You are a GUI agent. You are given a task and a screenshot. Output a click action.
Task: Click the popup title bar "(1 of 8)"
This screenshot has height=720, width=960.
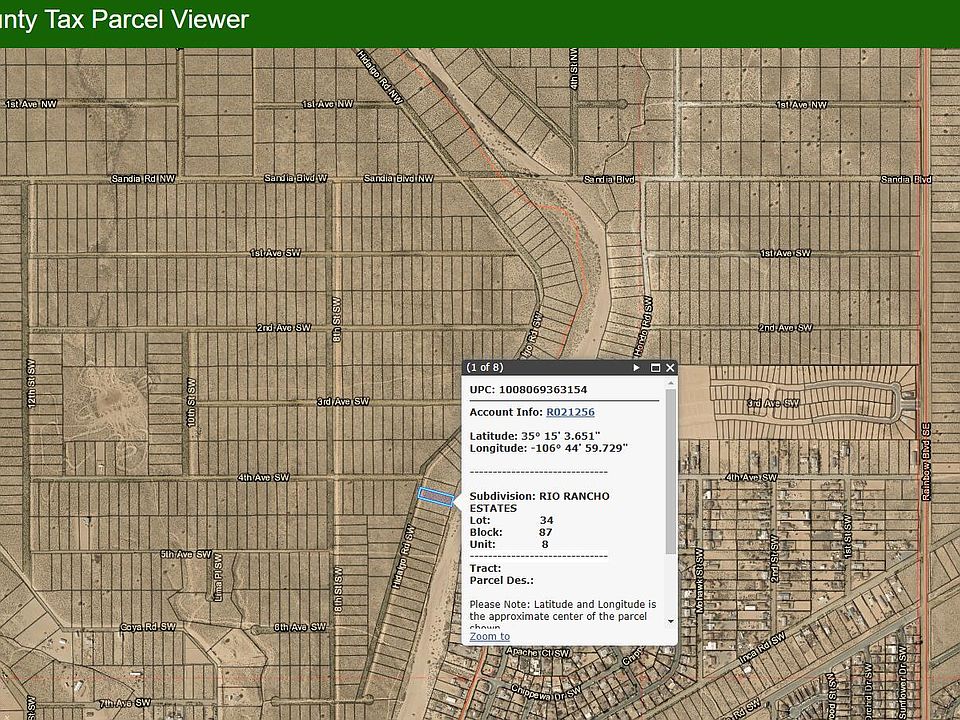(485, 368)
